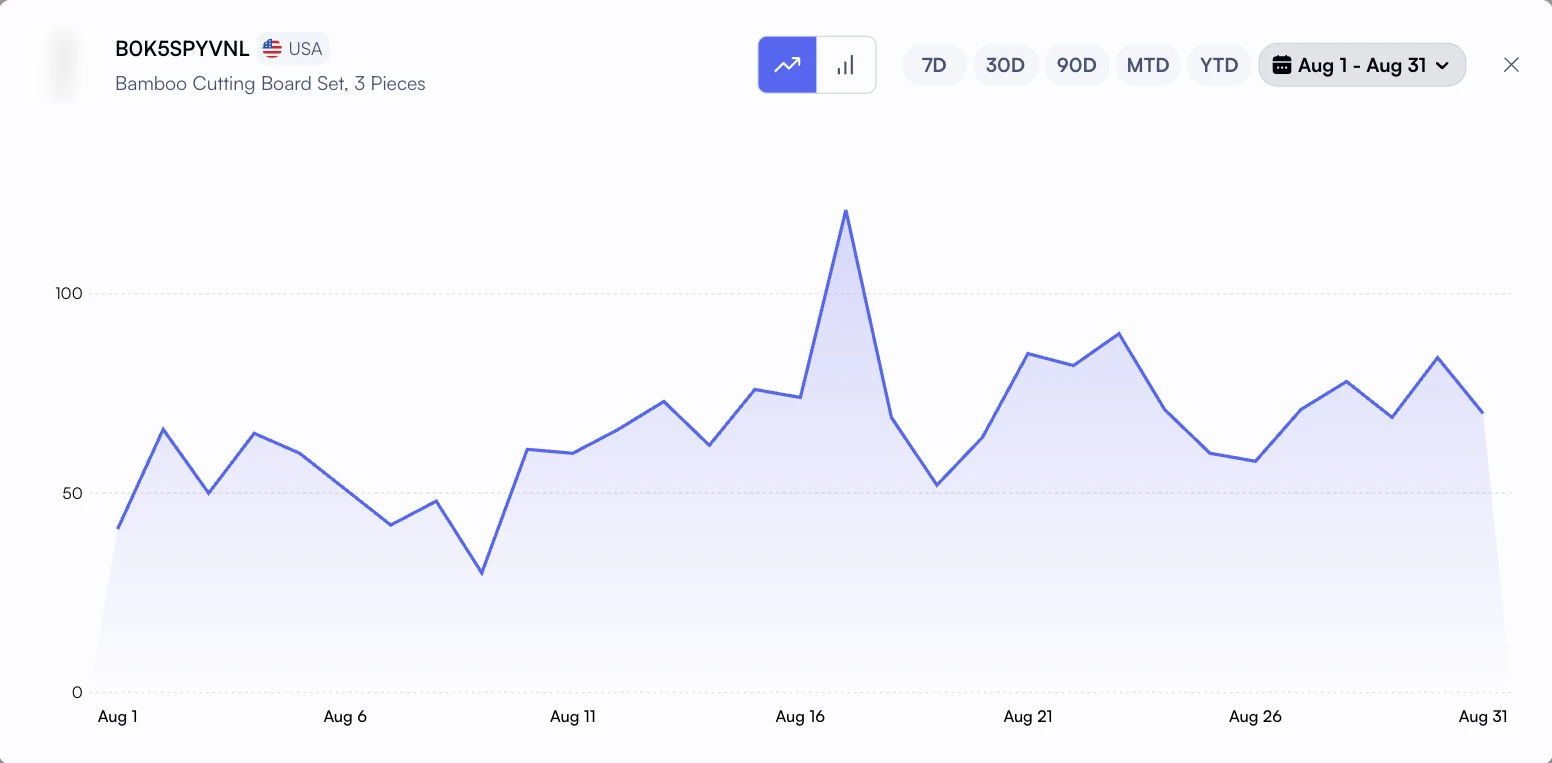Click the Aug 31 axis label
This screenshot has width=1552, height=763.
pos(1483,716)
